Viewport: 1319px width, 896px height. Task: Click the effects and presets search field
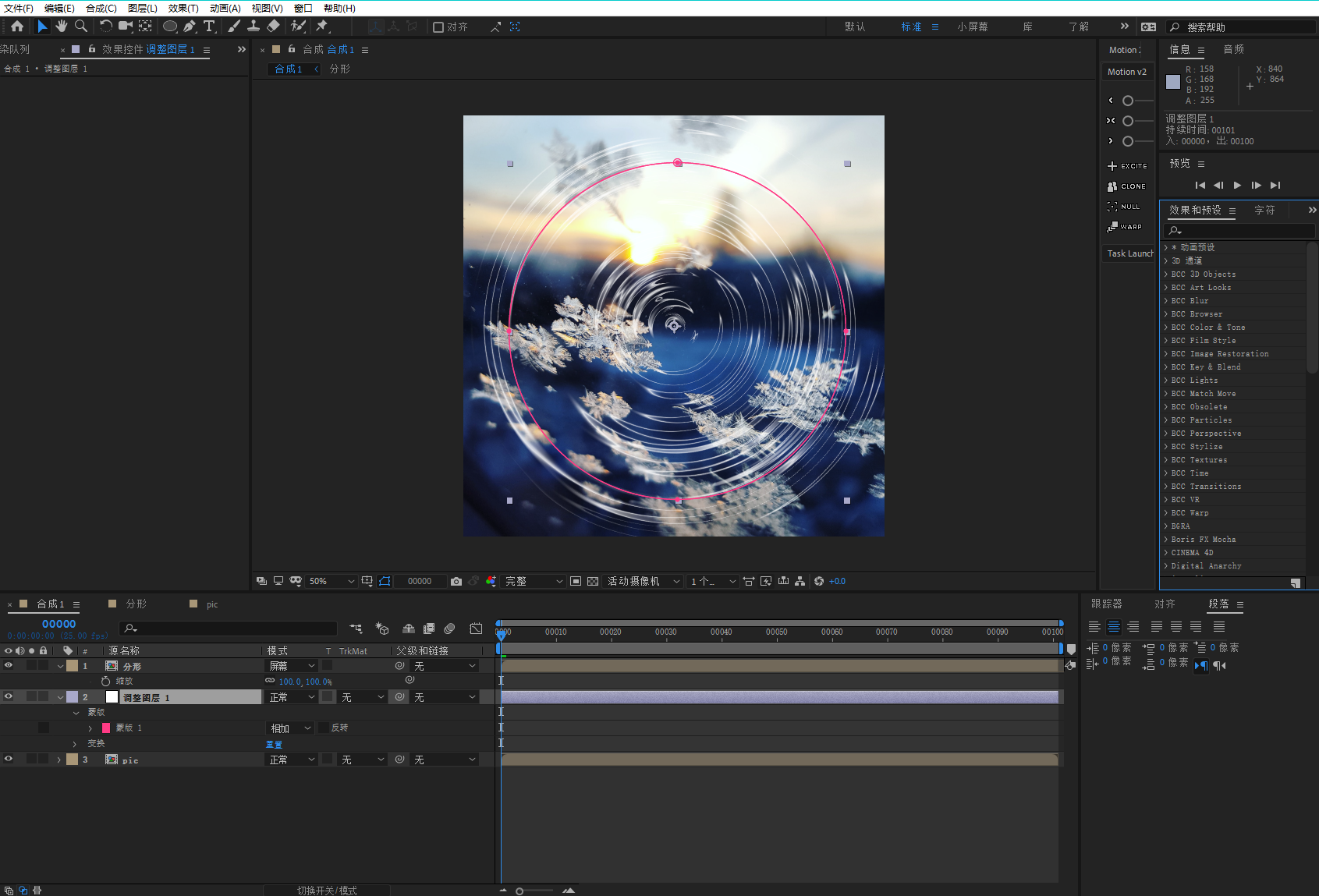click(1239, 231)
